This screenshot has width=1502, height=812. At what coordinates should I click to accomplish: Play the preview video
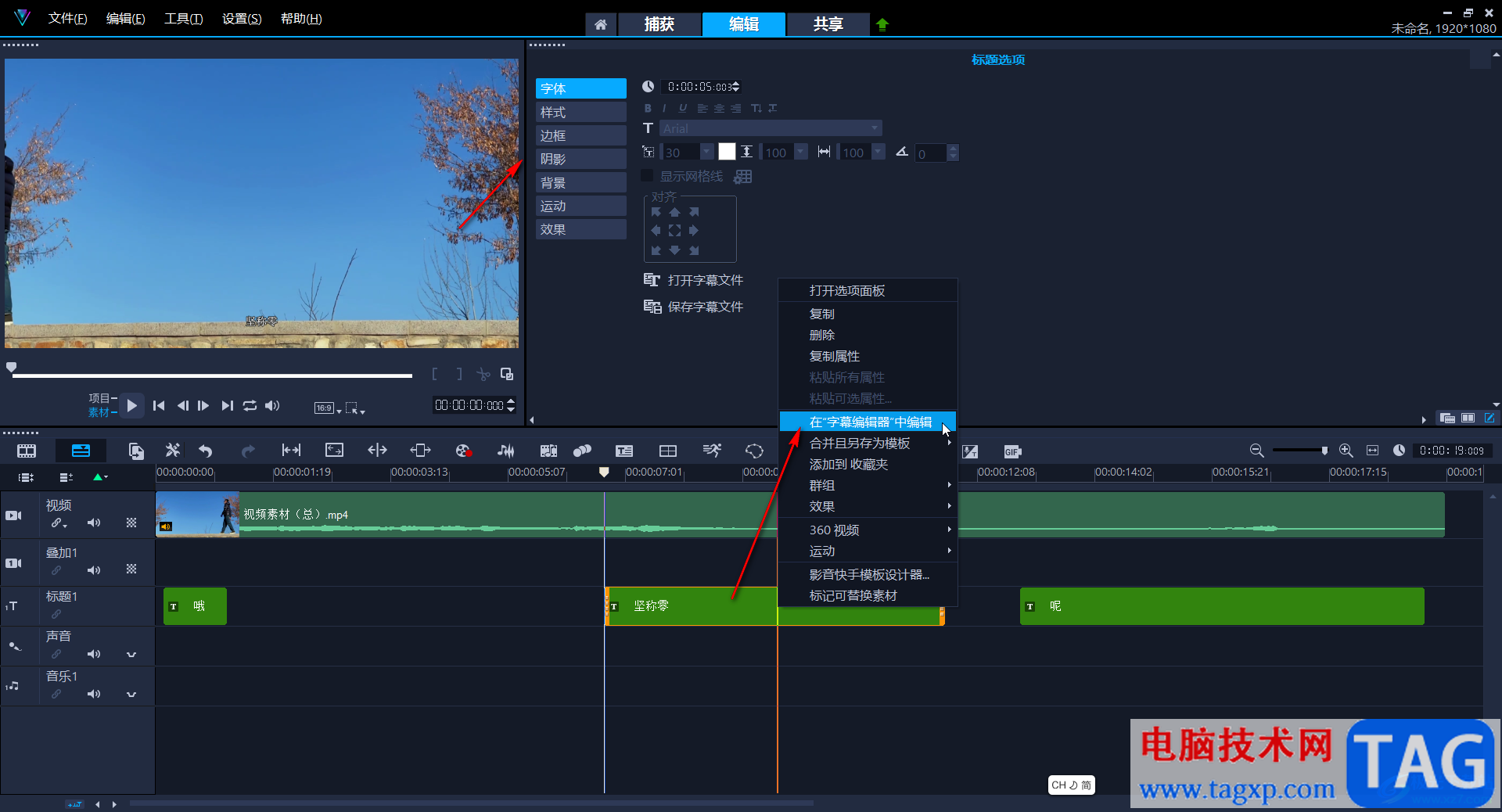point(131,405)
